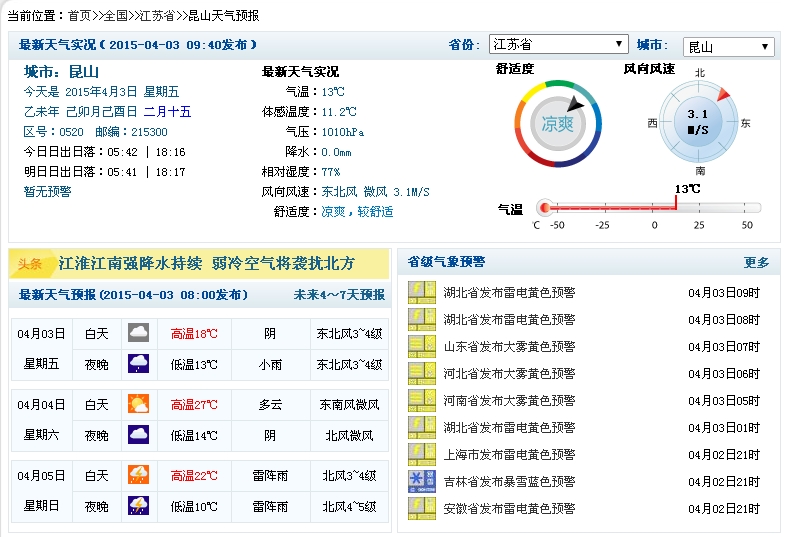
Task: Click the fog warning icon for 河南省
Action: pos(422,401)
